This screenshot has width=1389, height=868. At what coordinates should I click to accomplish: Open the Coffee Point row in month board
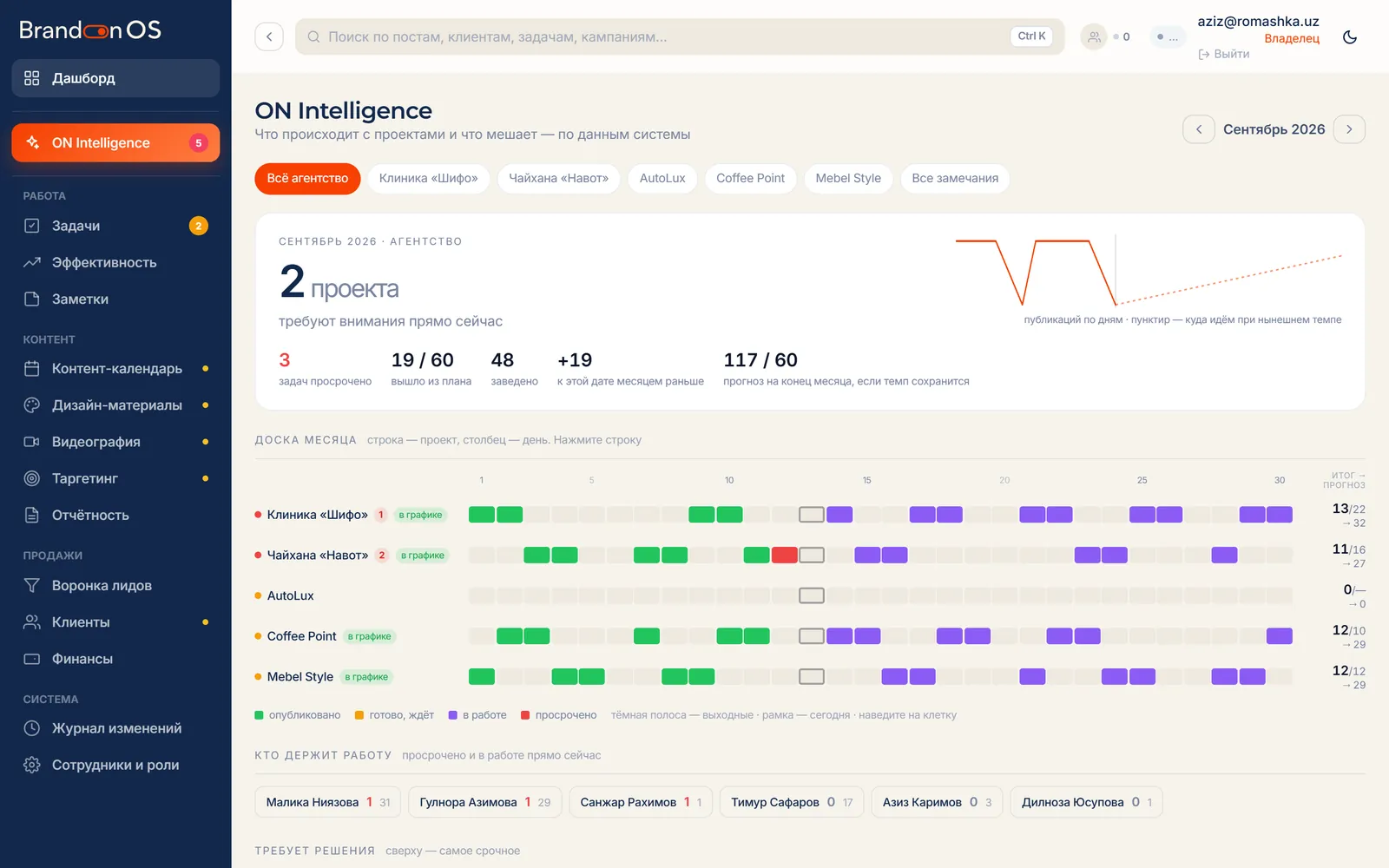coord(810,636)
